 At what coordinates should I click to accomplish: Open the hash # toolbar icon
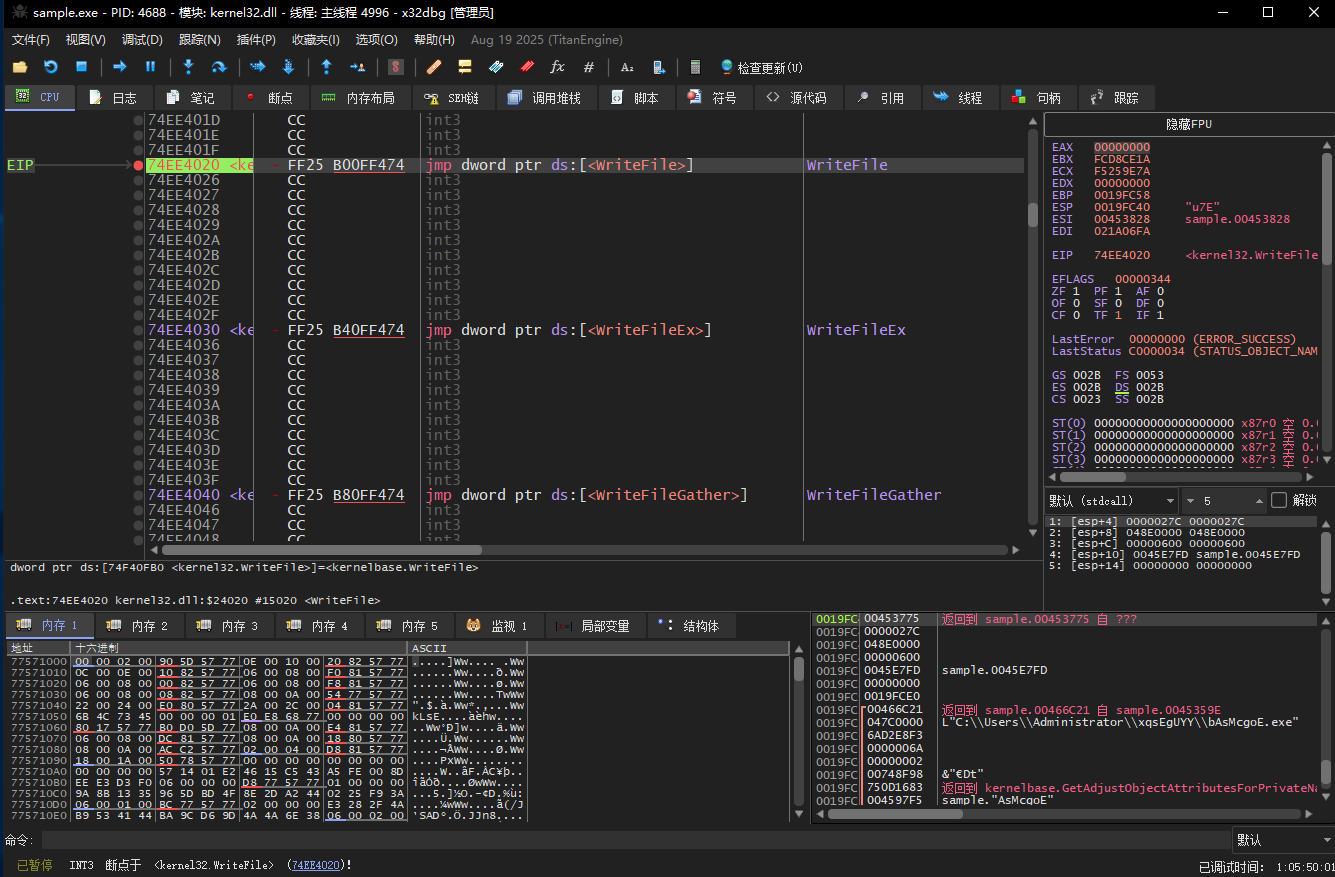pos(589,67)
